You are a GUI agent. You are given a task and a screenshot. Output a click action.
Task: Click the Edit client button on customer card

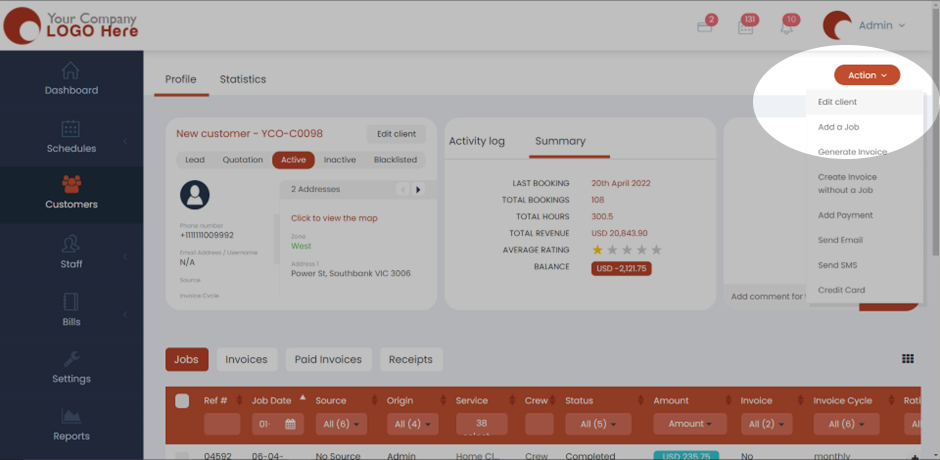click(395, 134)
